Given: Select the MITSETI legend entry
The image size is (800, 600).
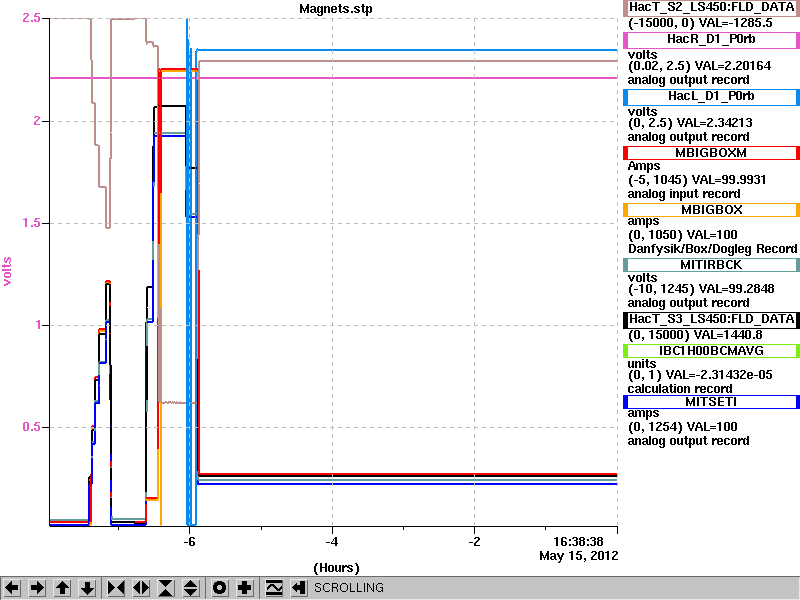Looking at the screenshot, I should click(711, 402).
